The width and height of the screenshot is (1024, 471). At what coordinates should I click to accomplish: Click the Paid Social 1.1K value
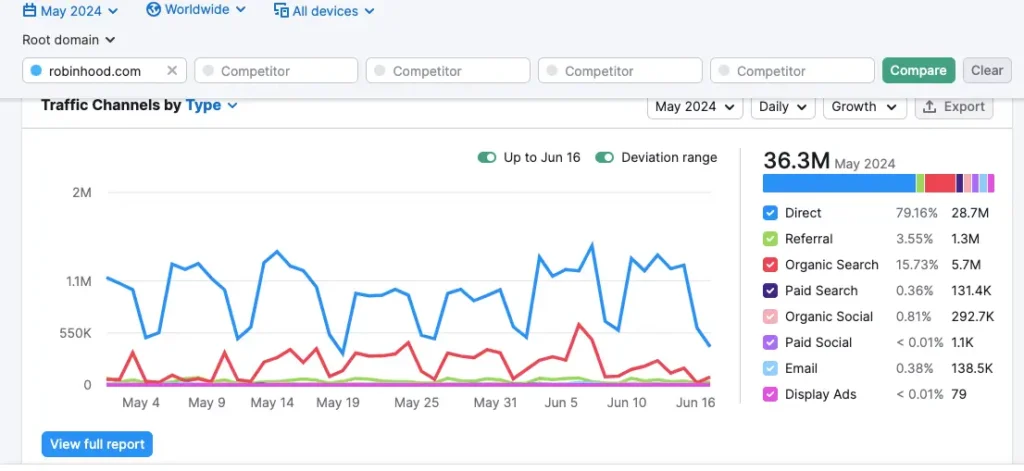click(x=965, y=342)
